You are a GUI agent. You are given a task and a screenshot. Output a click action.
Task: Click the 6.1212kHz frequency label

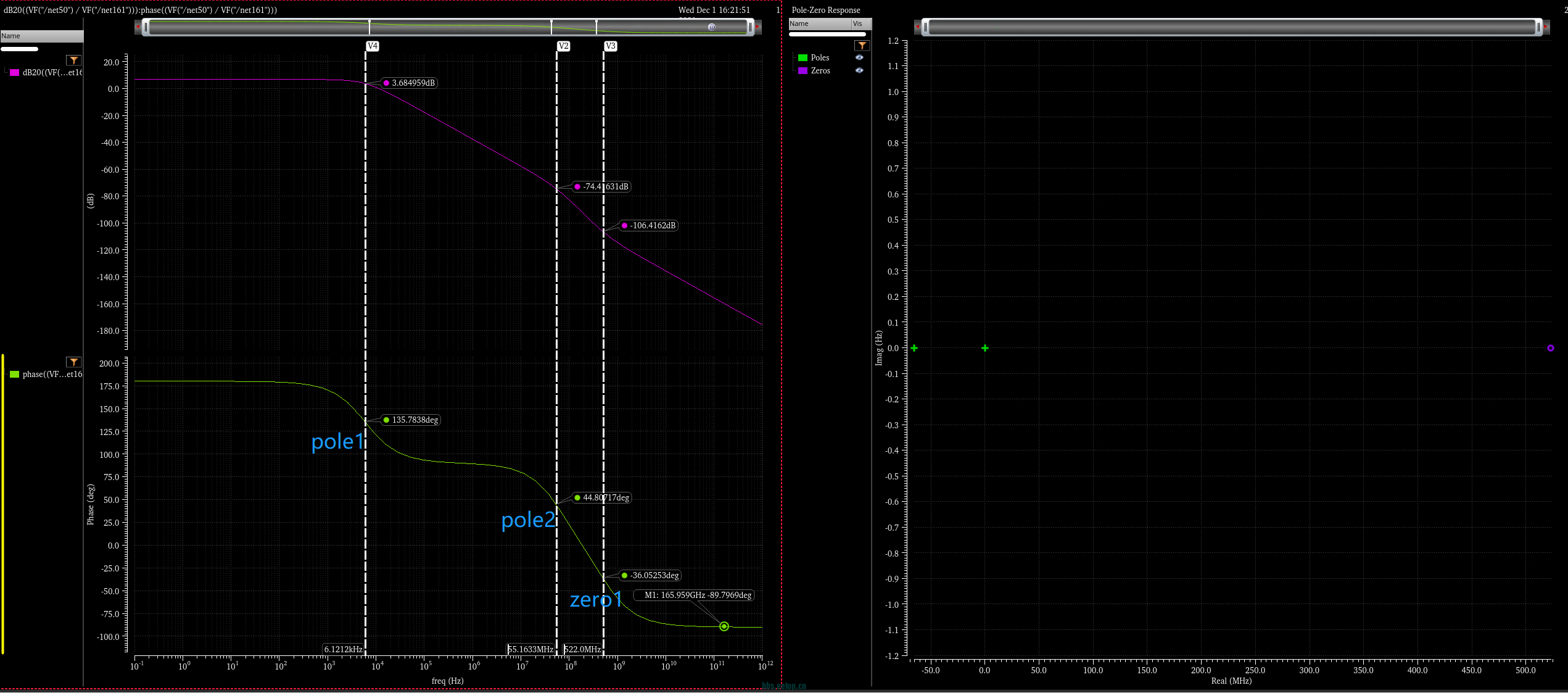coord(344,649)
